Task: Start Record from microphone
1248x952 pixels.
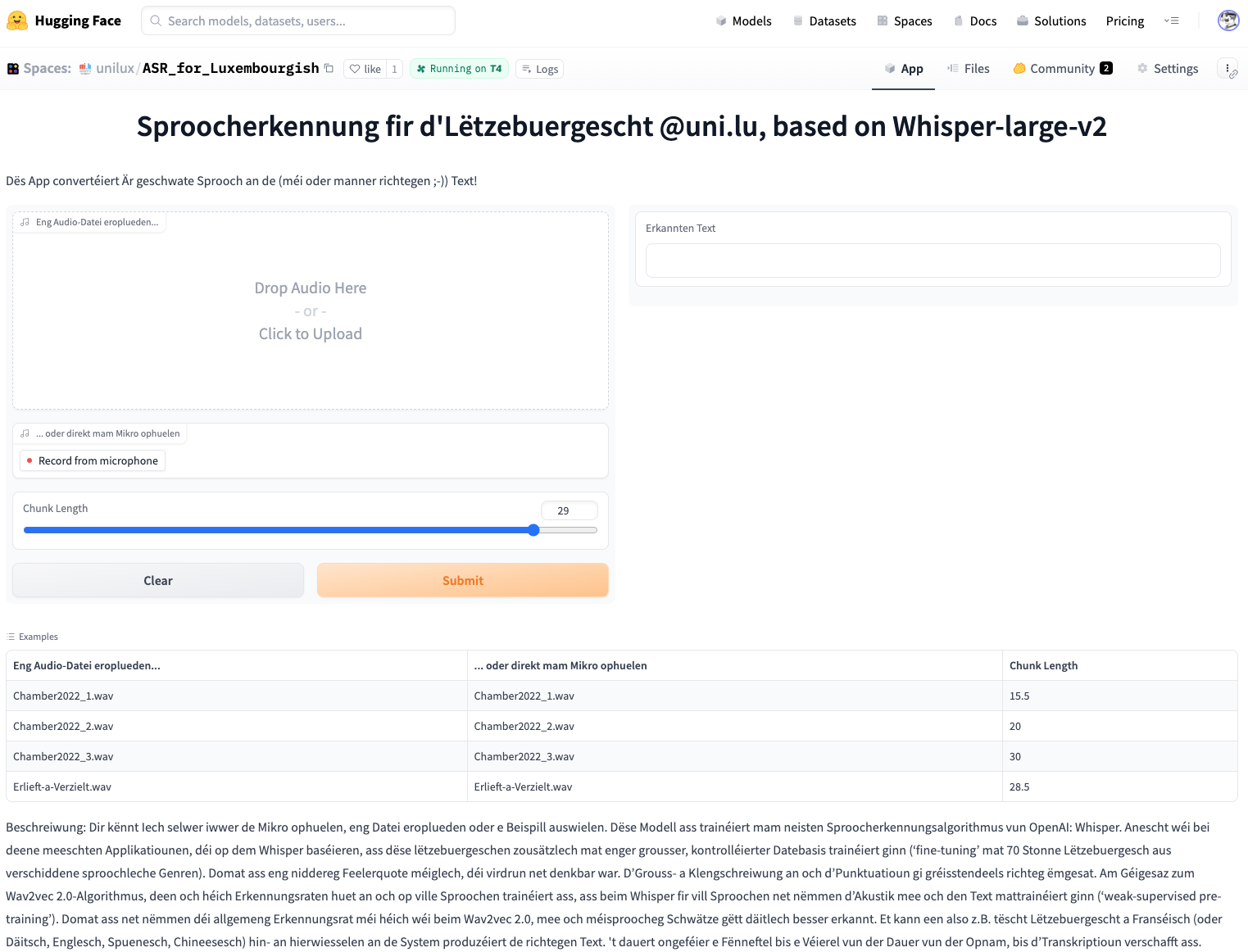Action: (93, 460)
